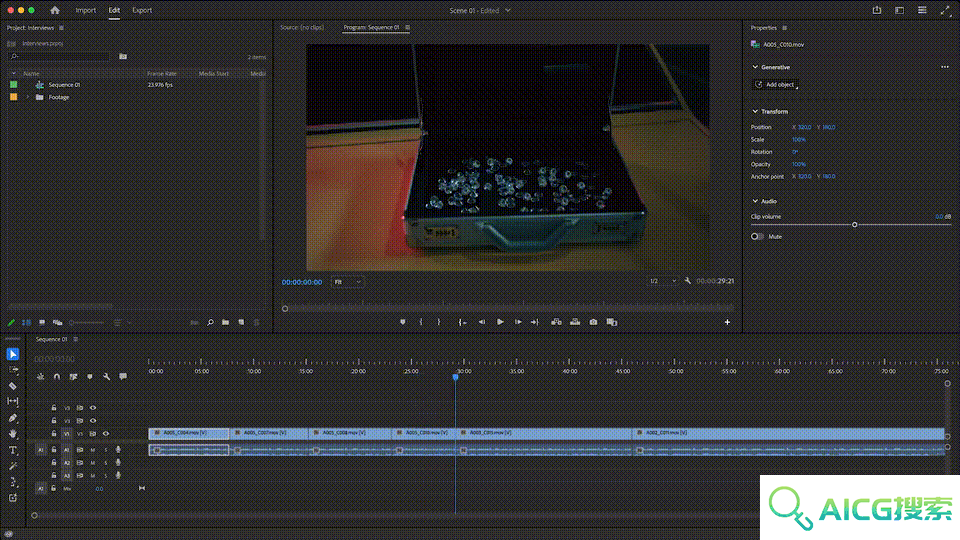This screenshot has height=540, width=960.
Task: Open the button editor plus icon
Action: pyautogui.click(x=727, y=322)
